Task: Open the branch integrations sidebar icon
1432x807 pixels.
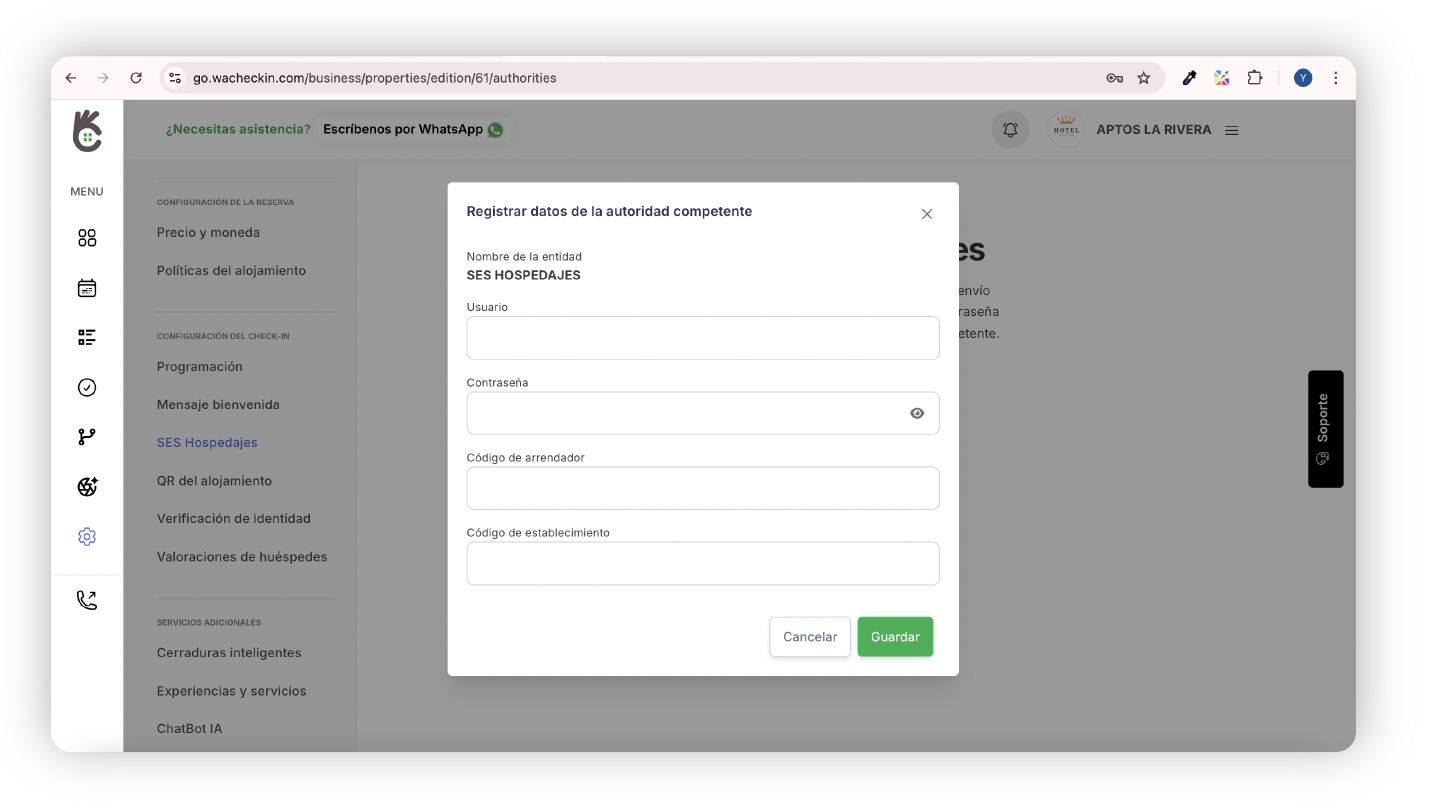Action: click(87, 437)
